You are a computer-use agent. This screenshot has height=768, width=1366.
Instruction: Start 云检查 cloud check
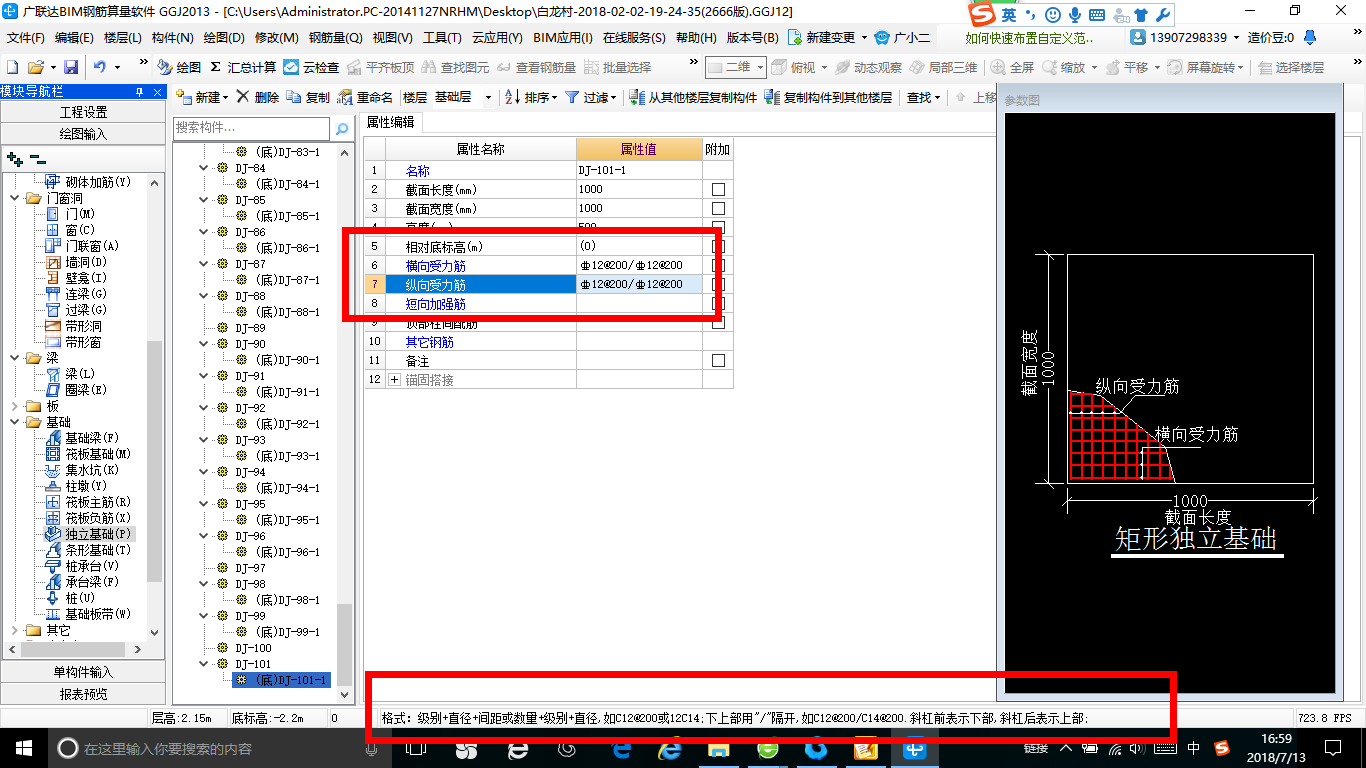tap(311, 67)
